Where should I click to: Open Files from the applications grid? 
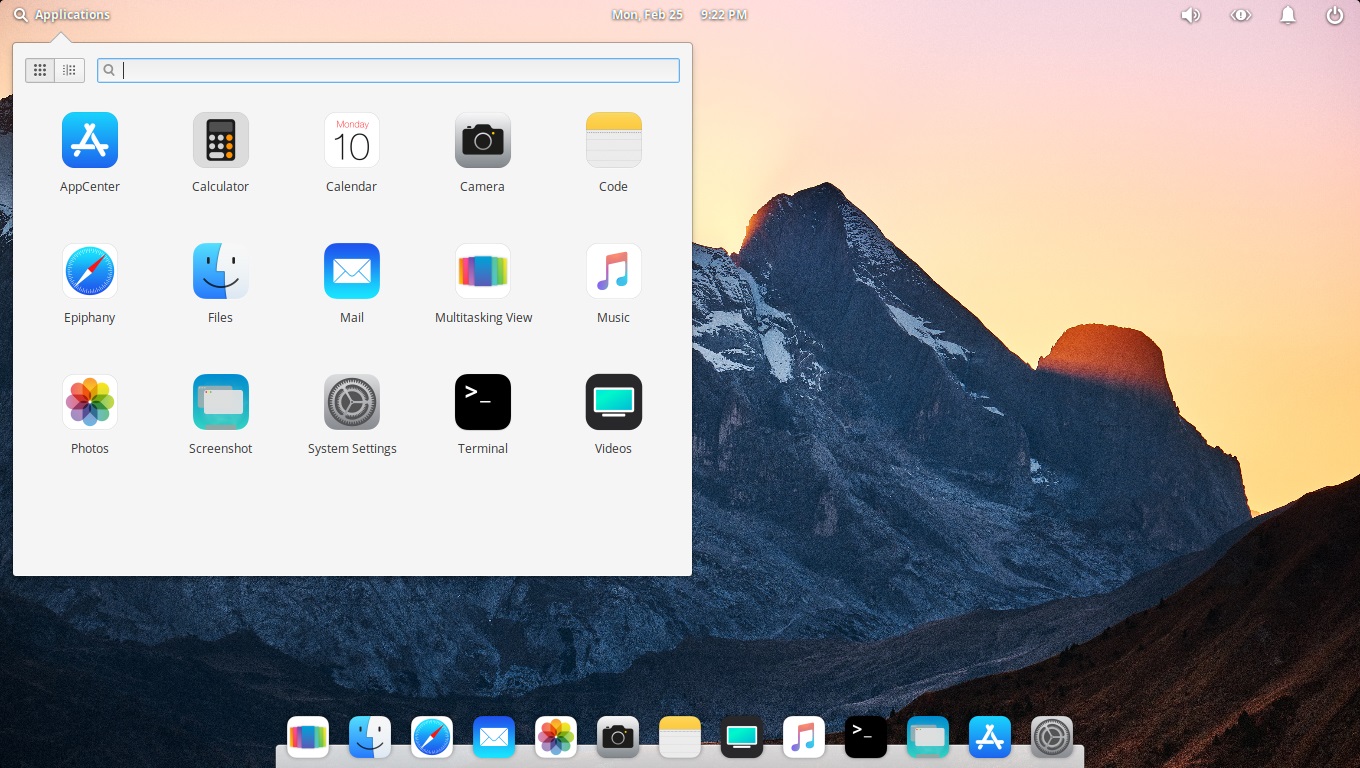(221, 283)
